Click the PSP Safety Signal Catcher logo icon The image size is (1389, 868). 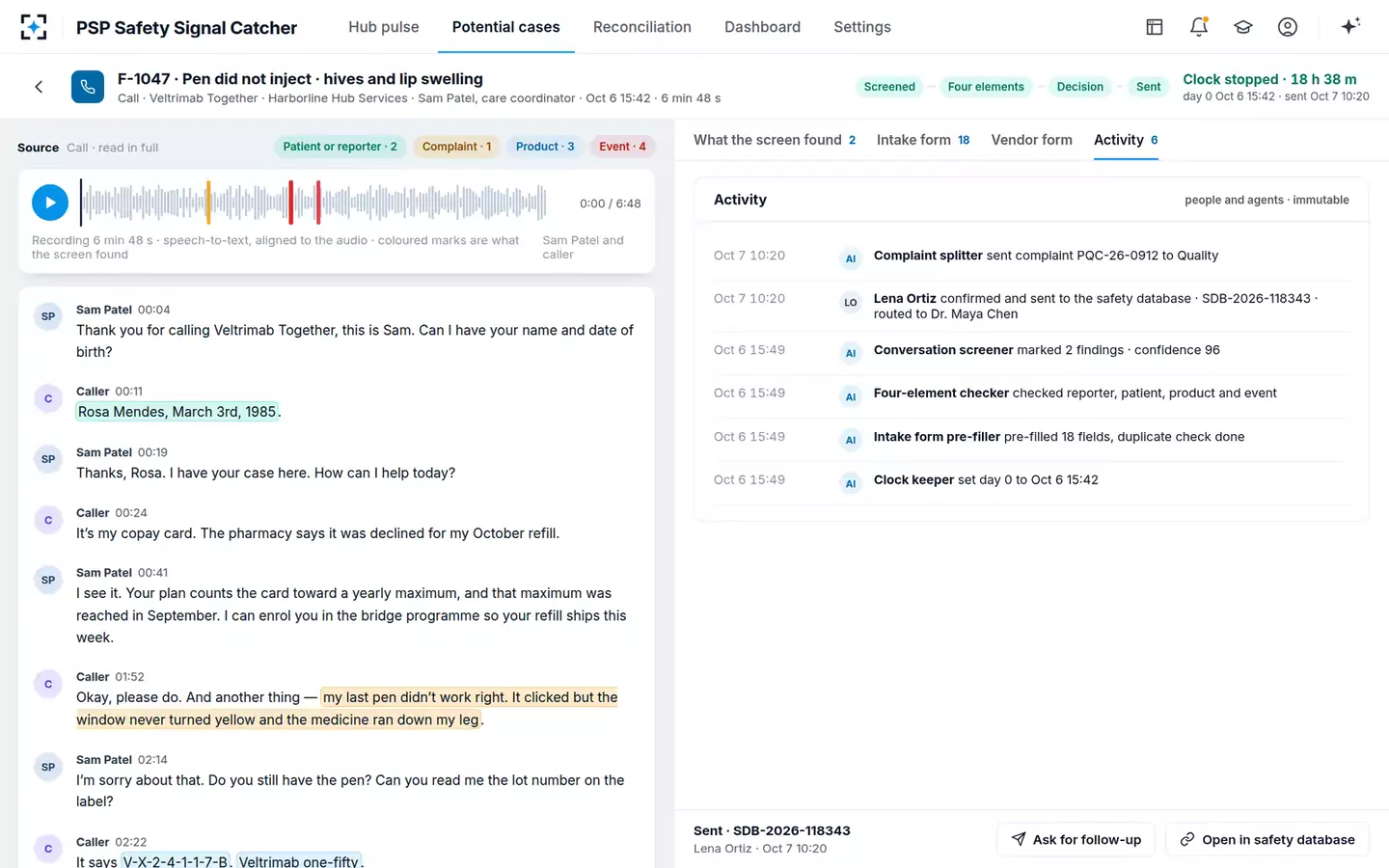click(x=34, y=27)
